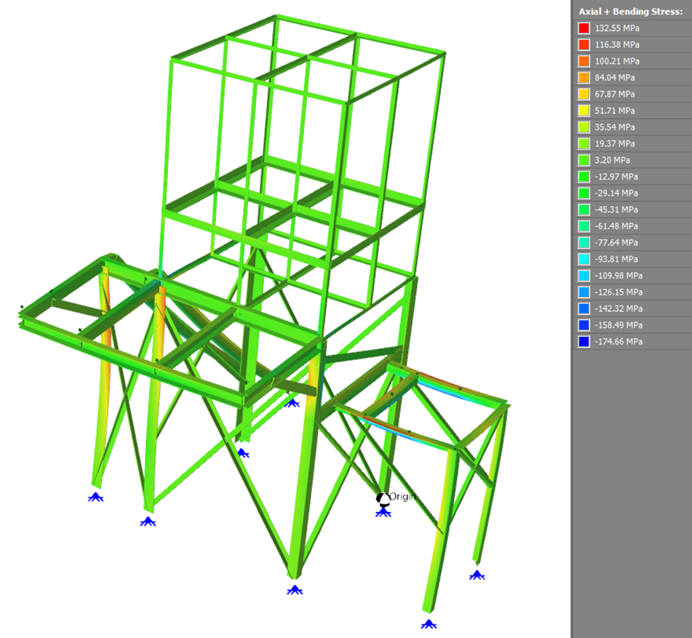Click the -126.15 MPa legend swatch
This screenshot has width=692, height=638.
[x=584, y=292]
